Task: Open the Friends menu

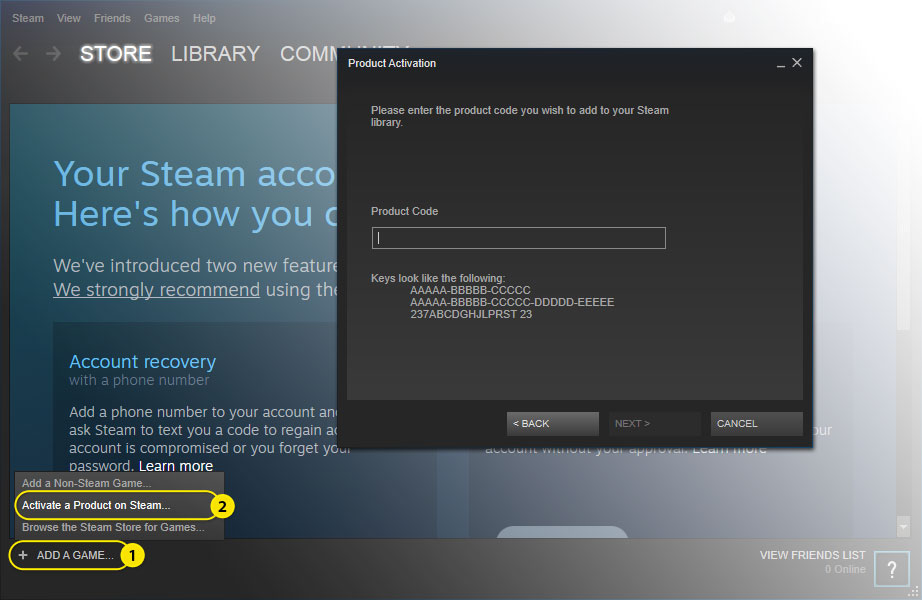Action: (112, 18)
